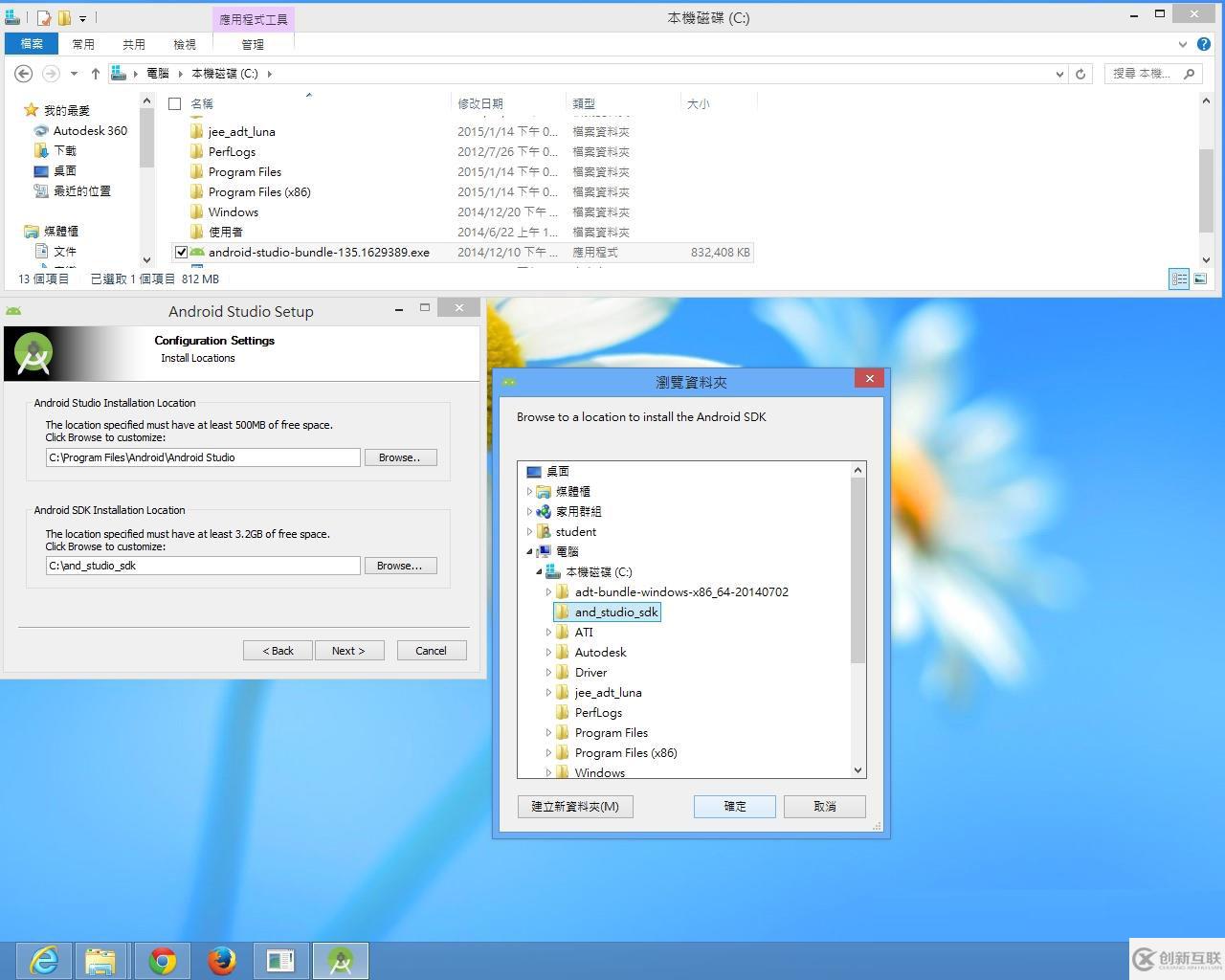Image resolution: width=1225 pixels, height=980 pixels.
Task: Open 最近的位置 in Explorer sidebar
Action: coord(82,190)
